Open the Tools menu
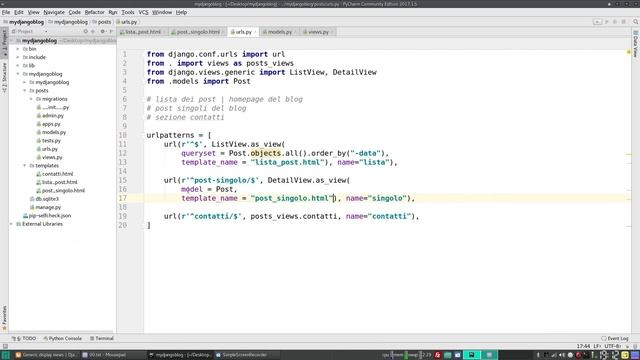Image resolution: width=640 pixels, height=360 pixels. tap(128, 12)
